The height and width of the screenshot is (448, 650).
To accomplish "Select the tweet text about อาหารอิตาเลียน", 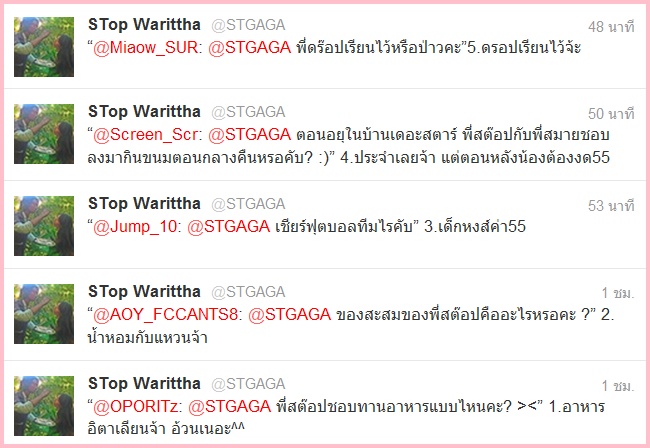I will [x=346, y=417].
